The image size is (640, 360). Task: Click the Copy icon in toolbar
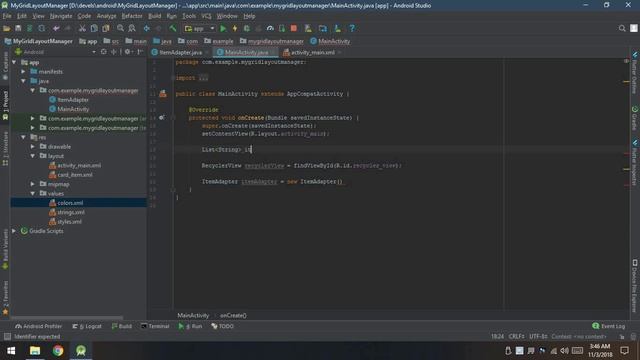[94, 29]
